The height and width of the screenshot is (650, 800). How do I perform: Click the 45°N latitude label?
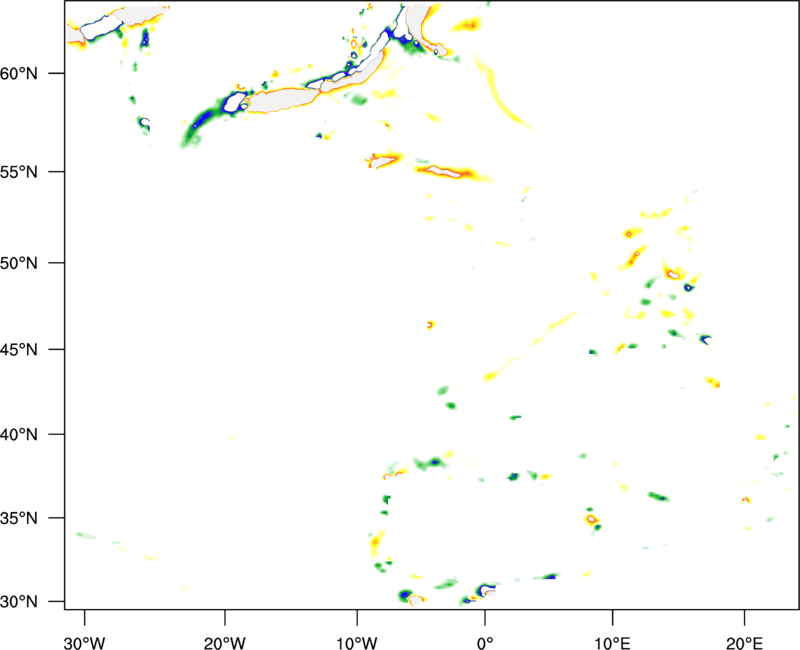(x=19, y=349)
